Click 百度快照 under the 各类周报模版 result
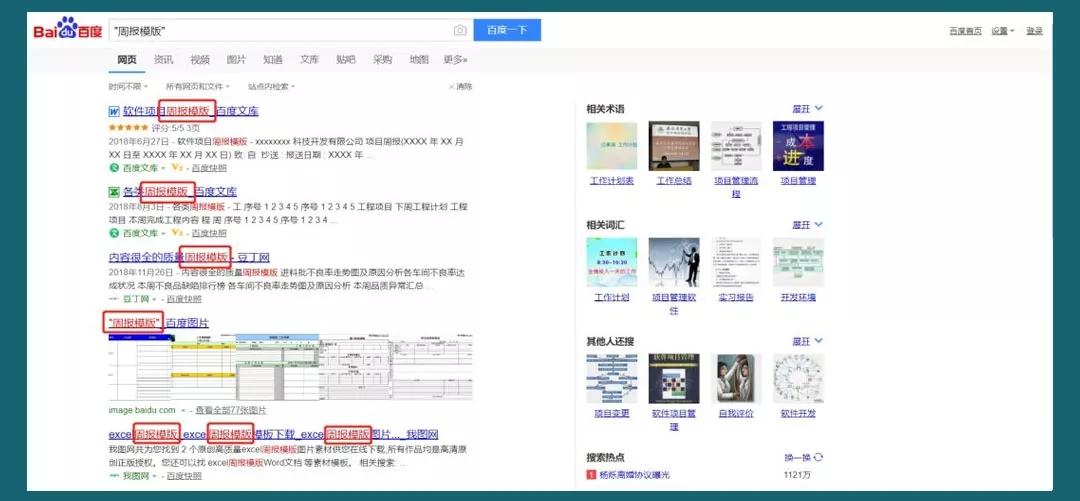Image resolution: width=1080 pixels, height=501 pixels. pos(209,233)
